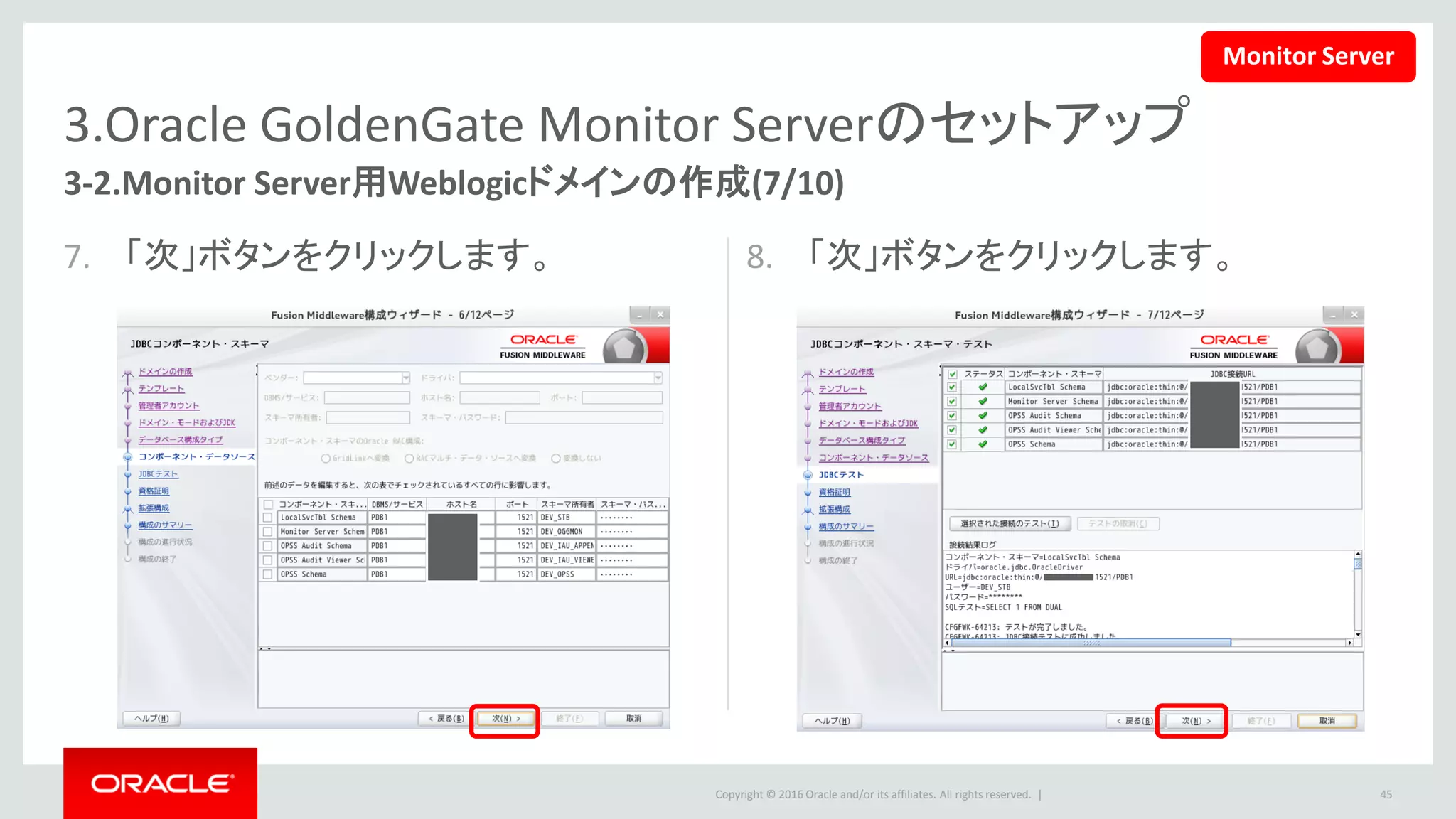
Task: Click the スキーマ所有者 input field
Action: coord(368,417)
